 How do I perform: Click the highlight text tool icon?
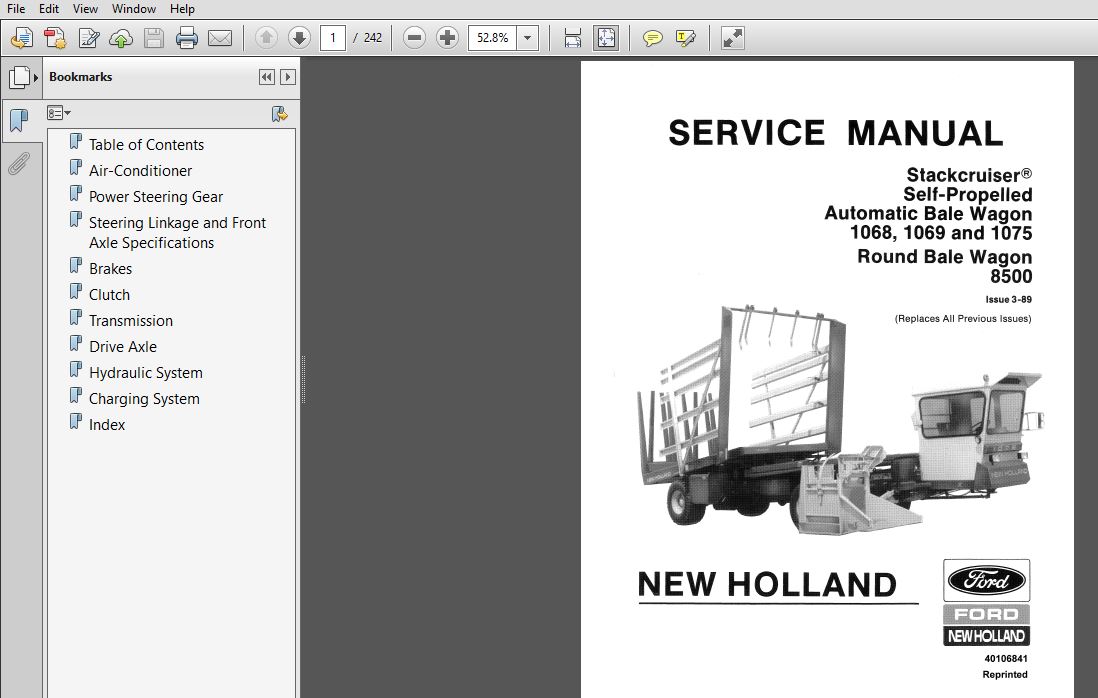(x=685, y=38)
